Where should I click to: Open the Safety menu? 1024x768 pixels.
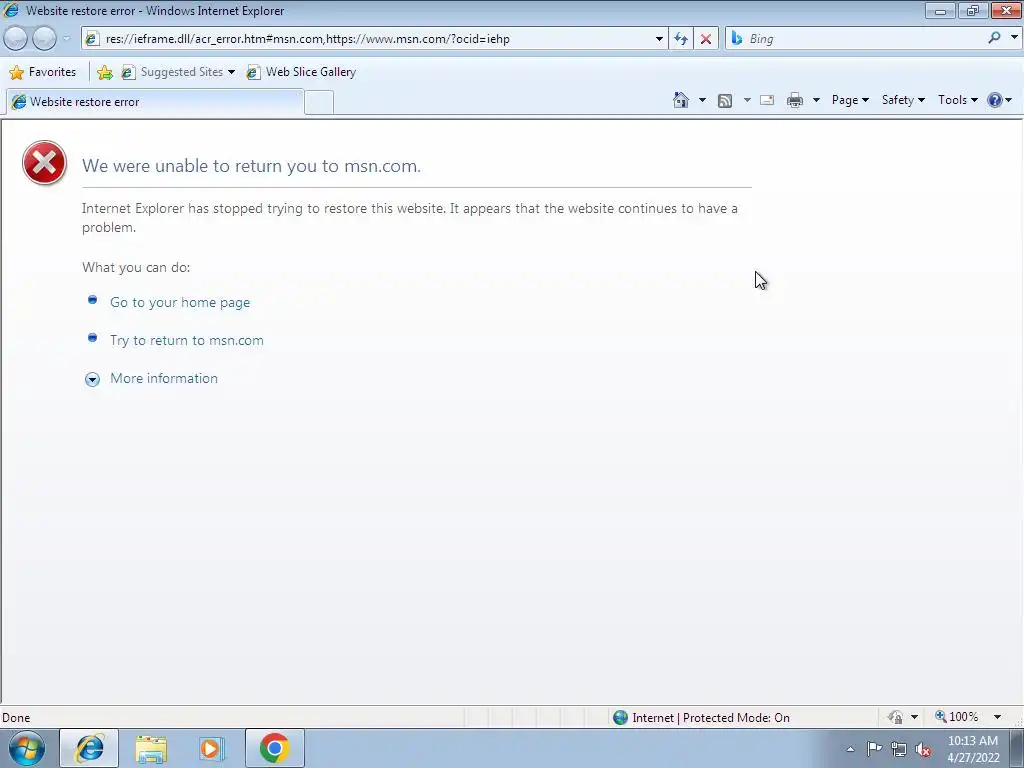click(x=903, y=100)
